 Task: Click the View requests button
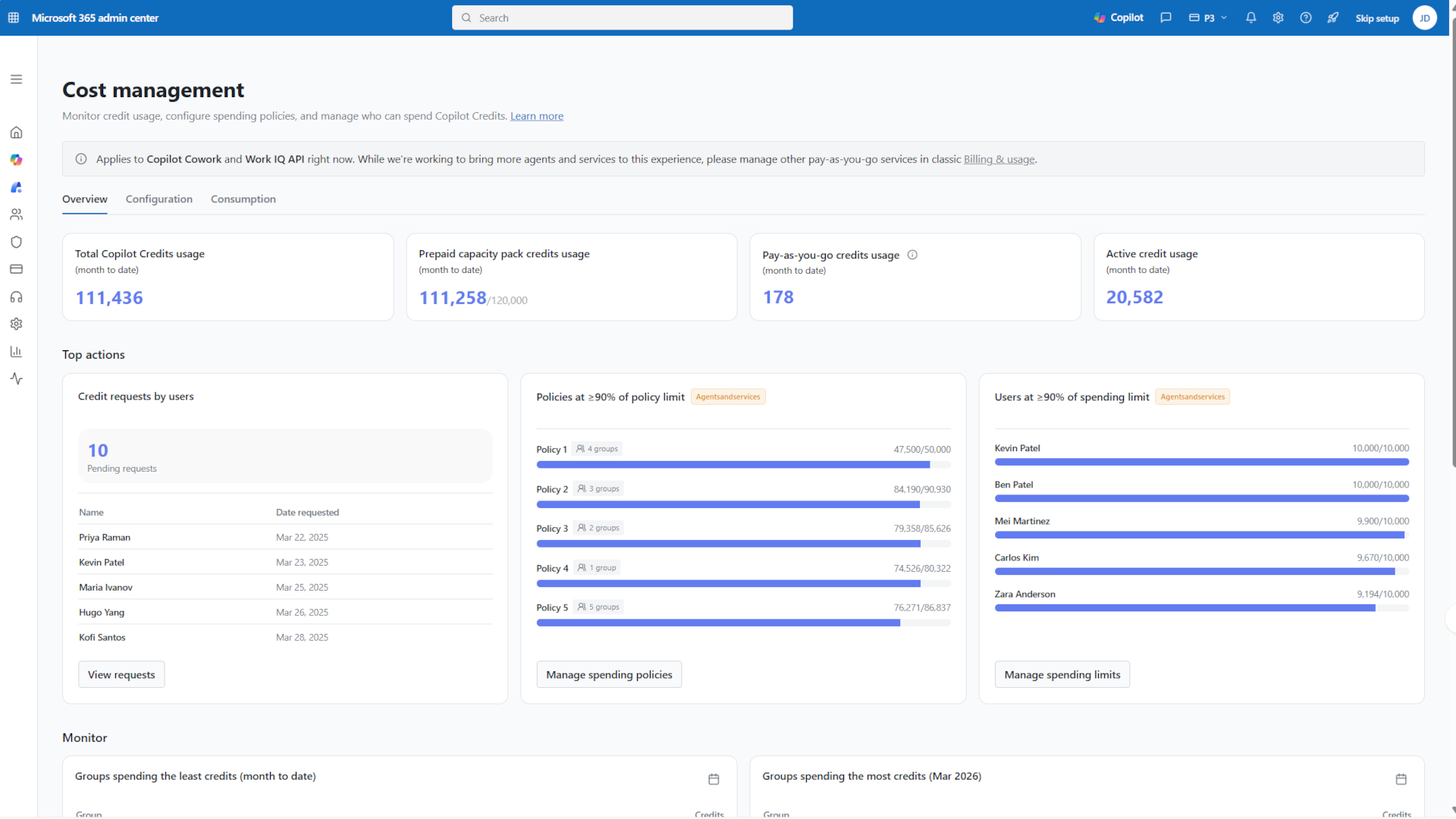121,674
